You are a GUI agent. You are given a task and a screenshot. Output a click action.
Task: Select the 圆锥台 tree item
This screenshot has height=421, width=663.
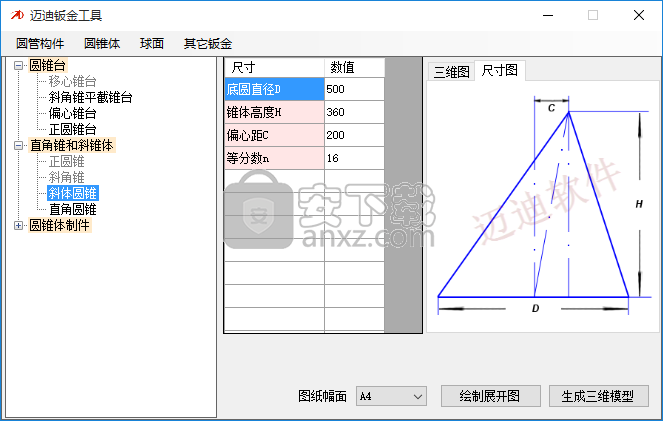coord(47,66)
